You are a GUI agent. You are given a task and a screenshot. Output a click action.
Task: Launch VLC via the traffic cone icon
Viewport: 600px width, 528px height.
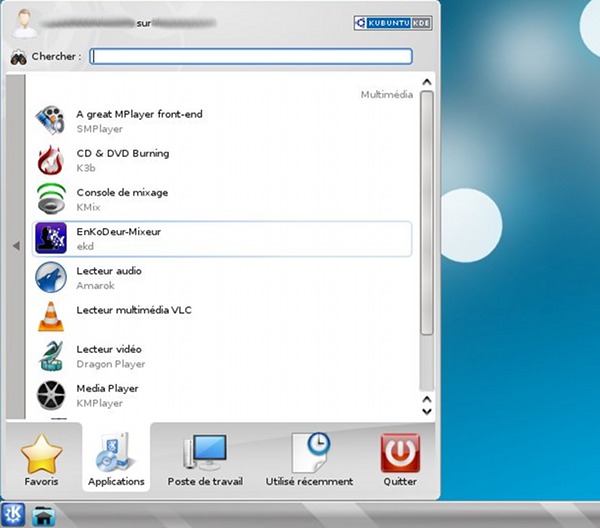coord(51,317)
